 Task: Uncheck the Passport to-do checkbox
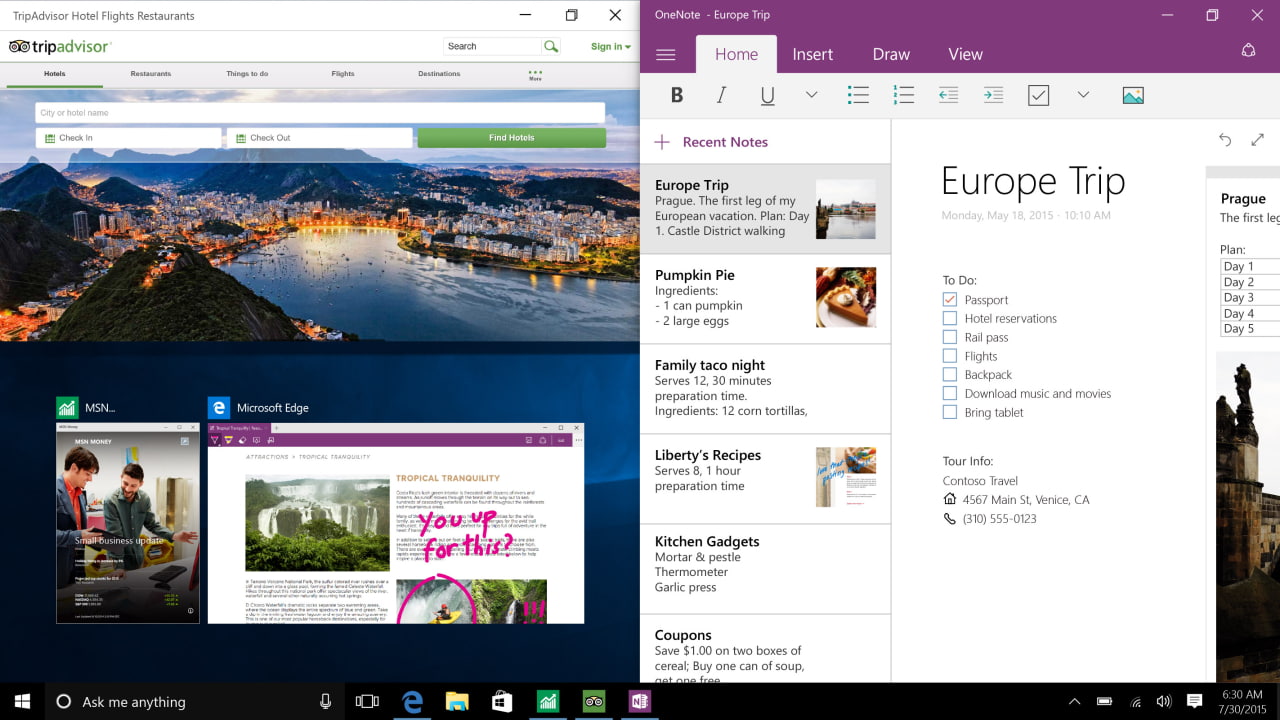[950, 300]
